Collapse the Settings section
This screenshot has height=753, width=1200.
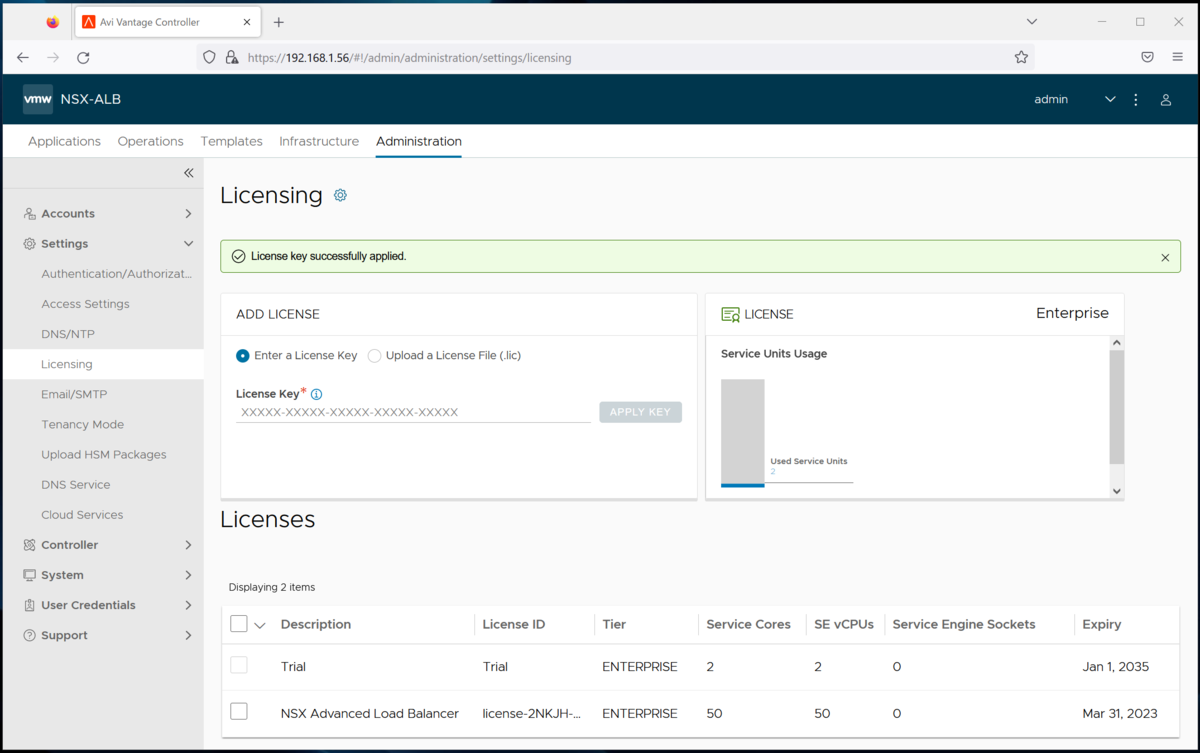[188, 244]
